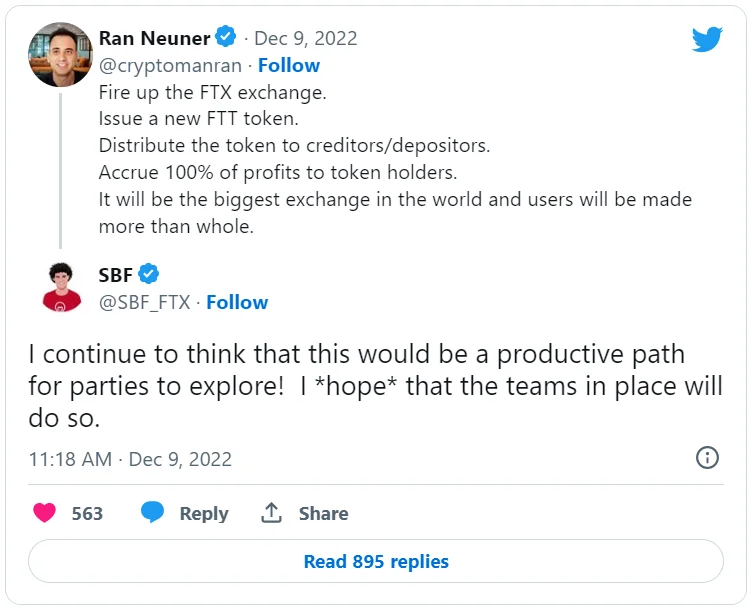Click the Reply text label

pos(204,513)
